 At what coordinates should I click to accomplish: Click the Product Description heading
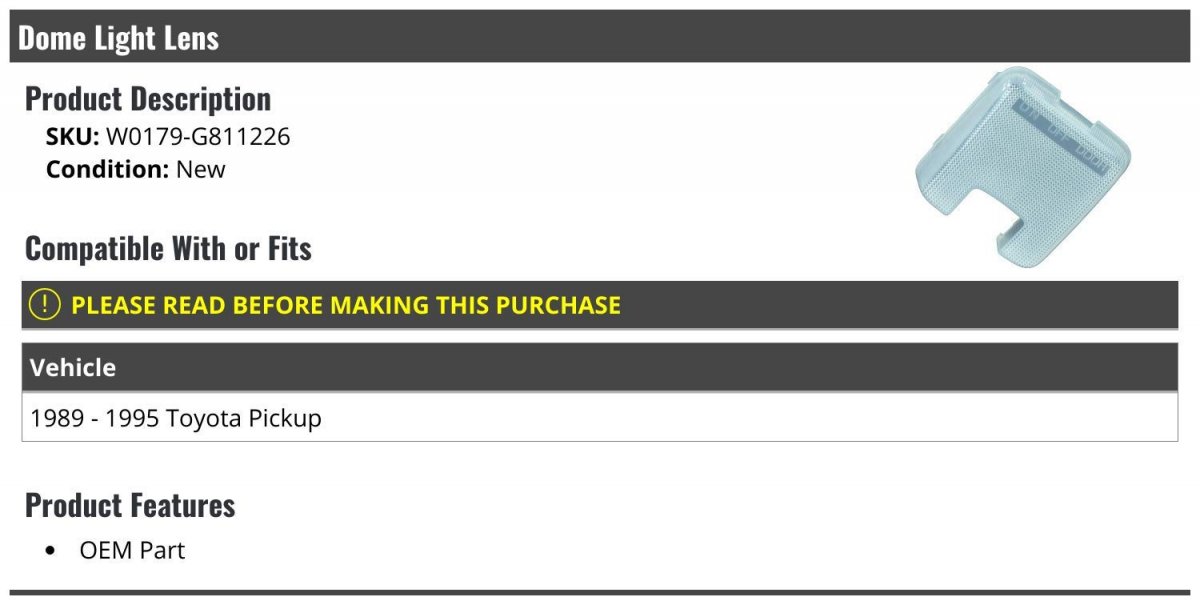pos(148,99)
